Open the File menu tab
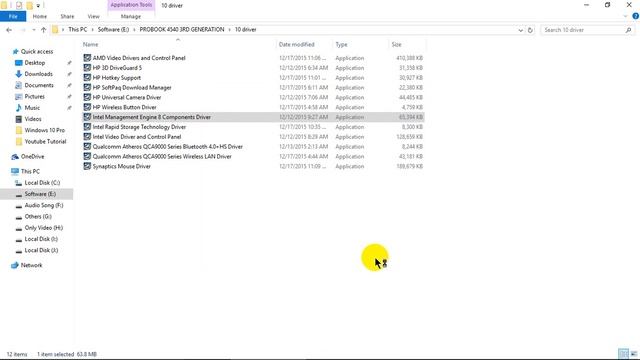 [13, 16]
